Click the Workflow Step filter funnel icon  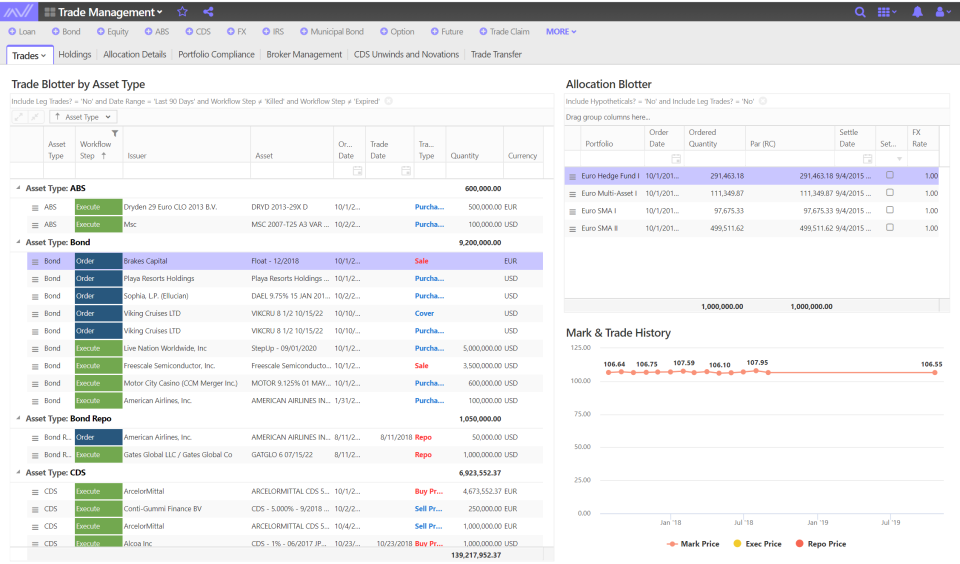[114, 133]
